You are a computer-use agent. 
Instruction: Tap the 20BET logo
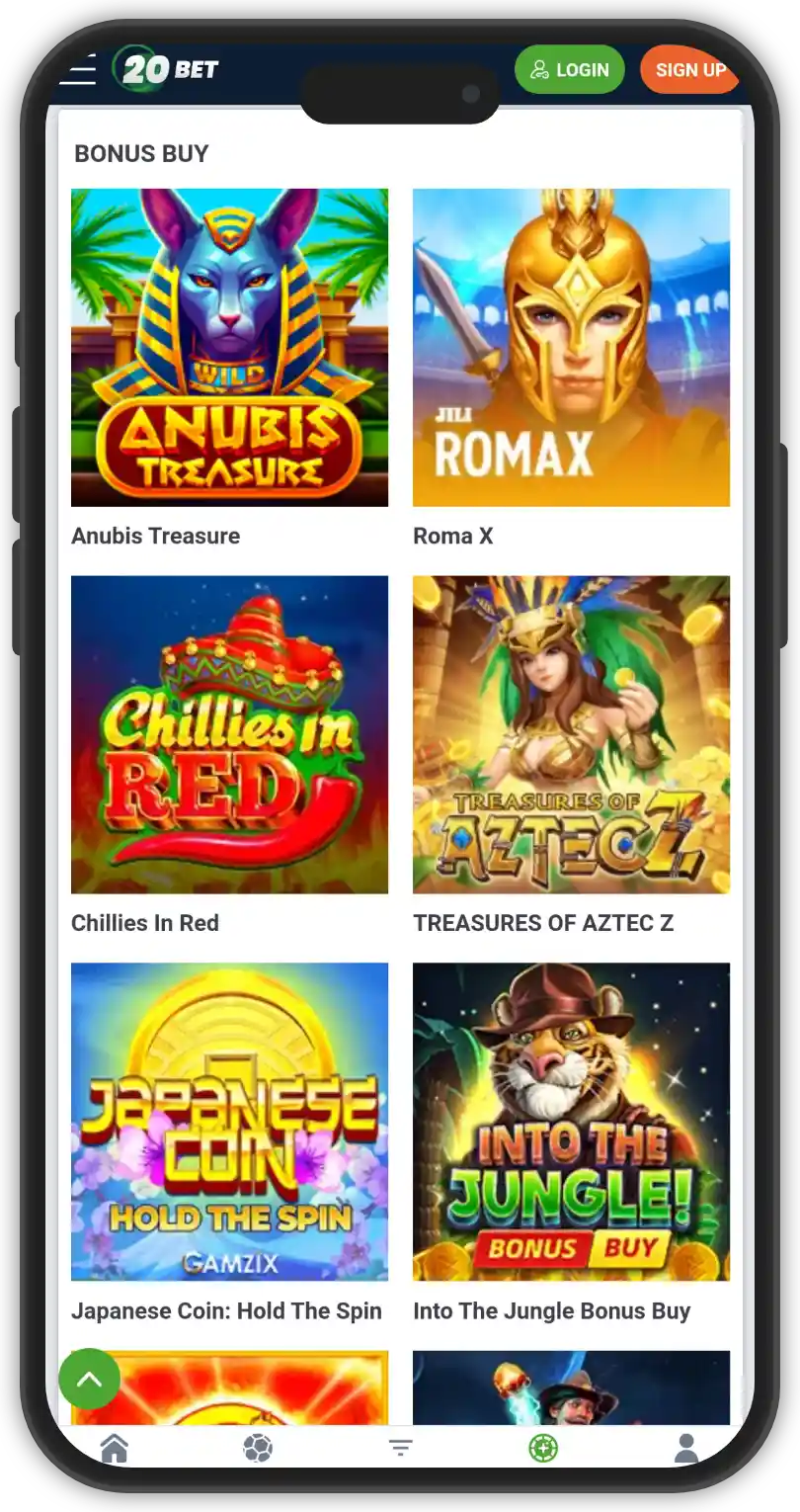click(x=165, y=69)
